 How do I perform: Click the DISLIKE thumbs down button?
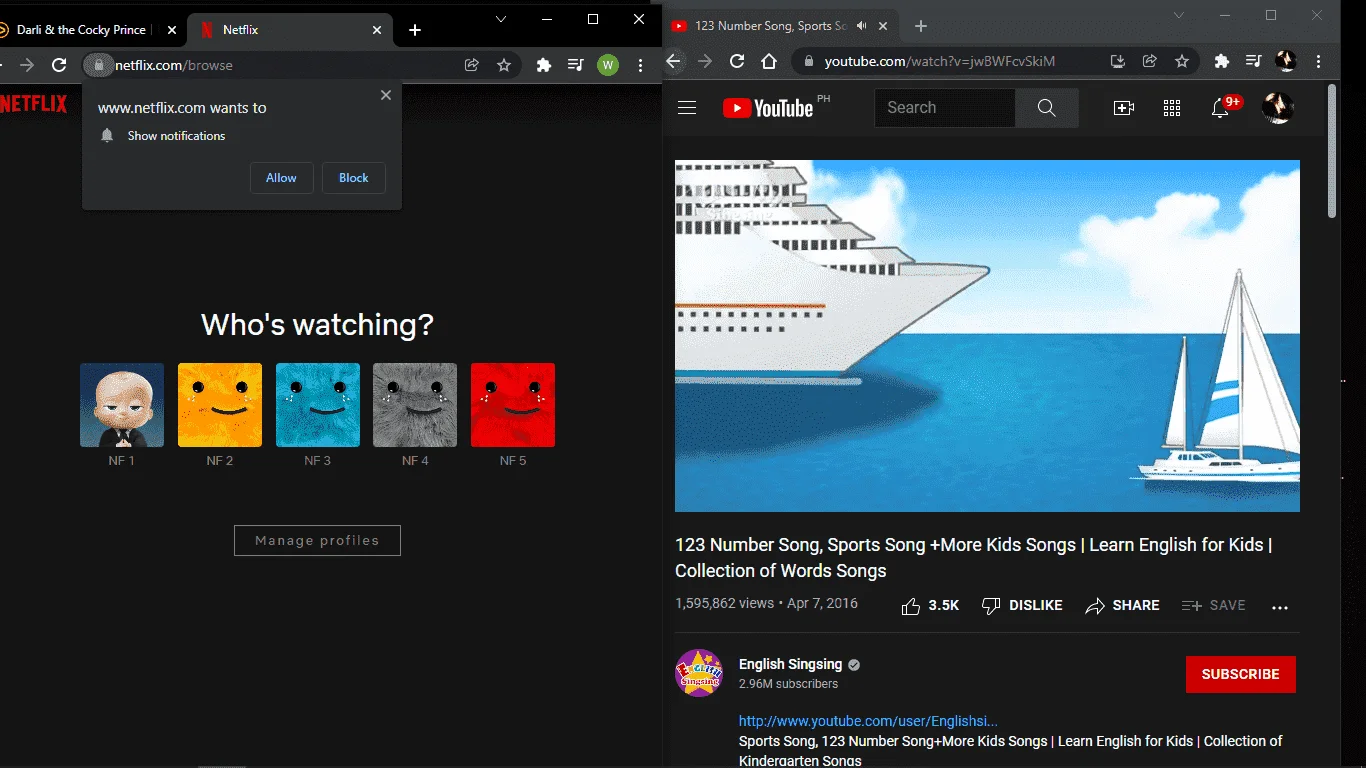(1022, 606)
